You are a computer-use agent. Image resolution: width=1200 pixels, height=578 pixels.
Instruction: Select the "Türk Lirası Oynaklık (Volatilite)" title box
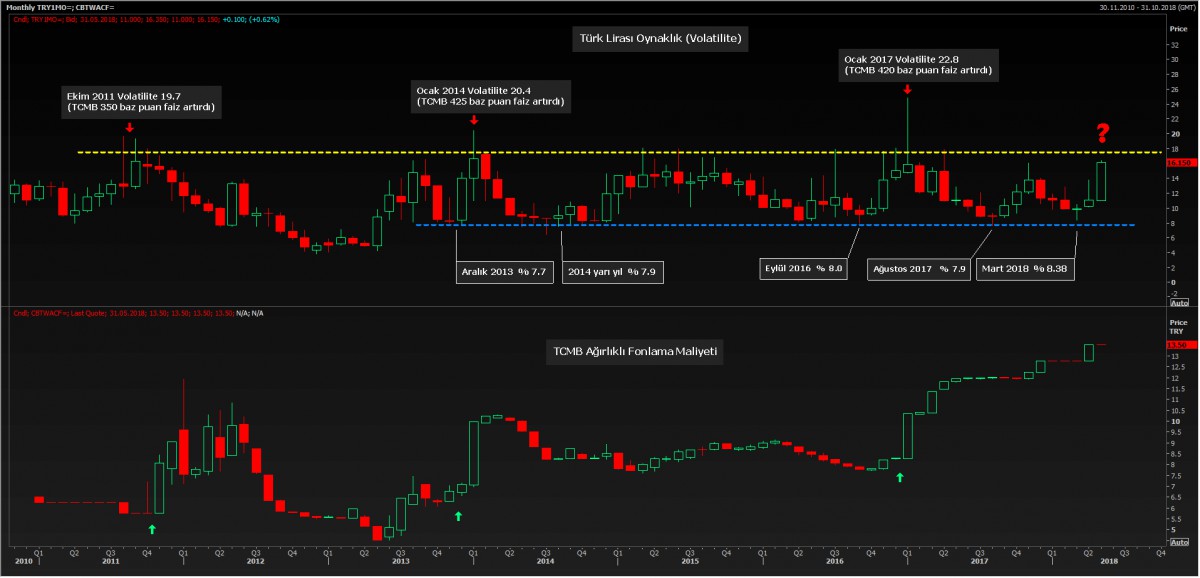(x=659, y=40)
